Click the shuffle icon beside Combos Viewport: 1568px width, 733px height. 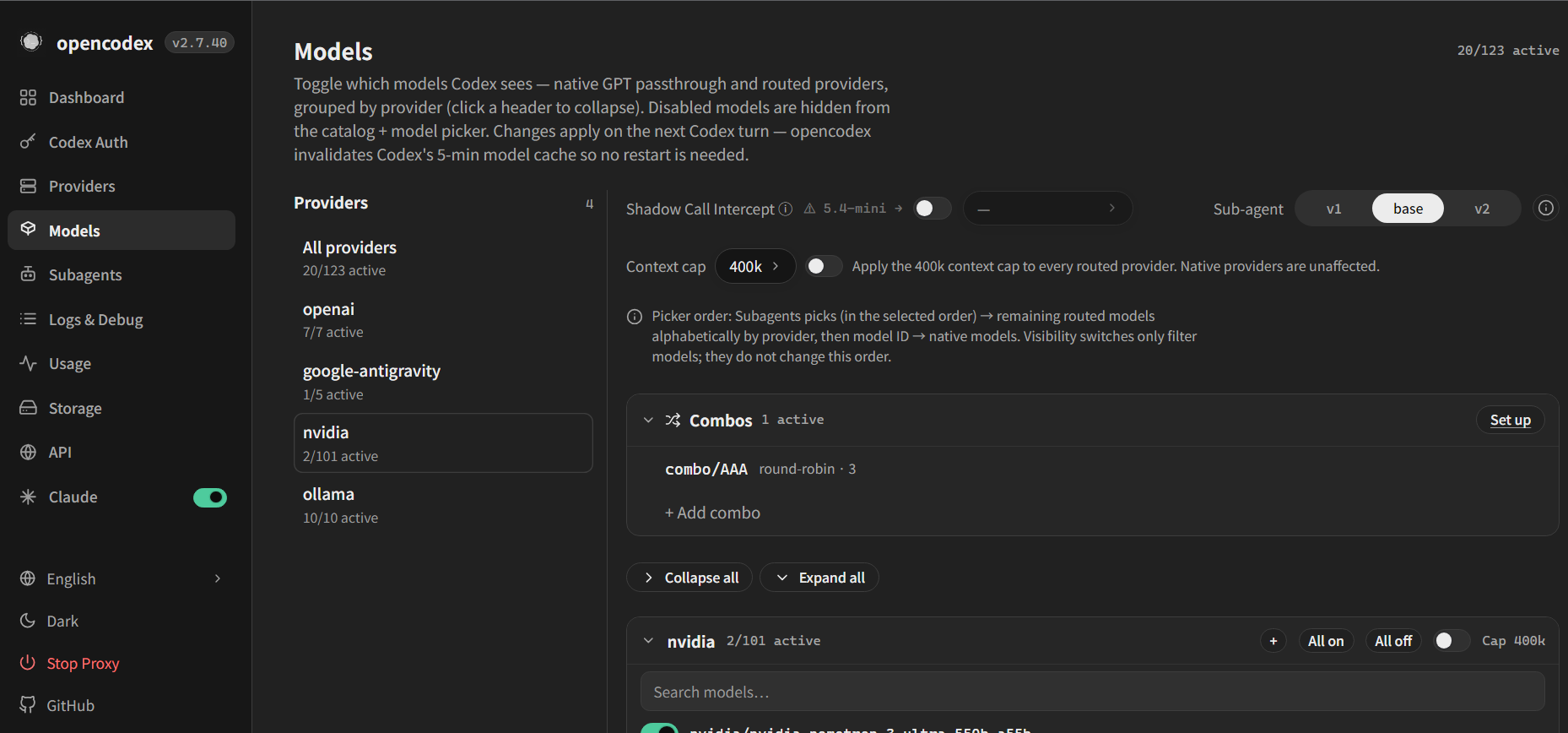point(673,420)
